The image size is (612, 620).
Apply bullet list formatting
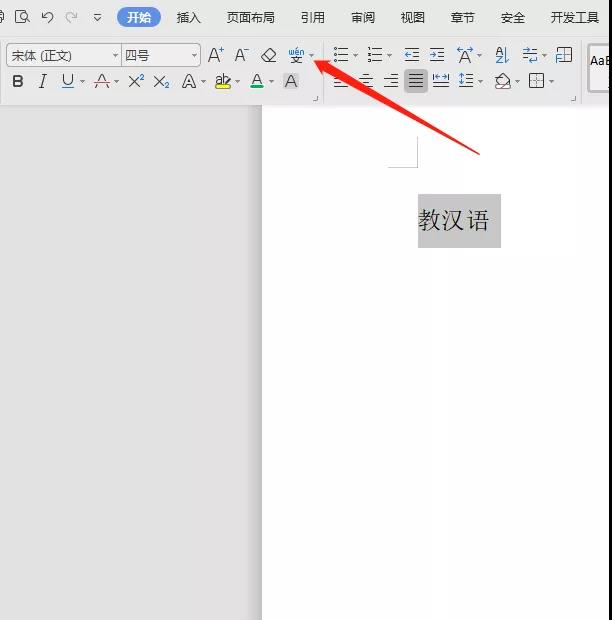(341, 55)
